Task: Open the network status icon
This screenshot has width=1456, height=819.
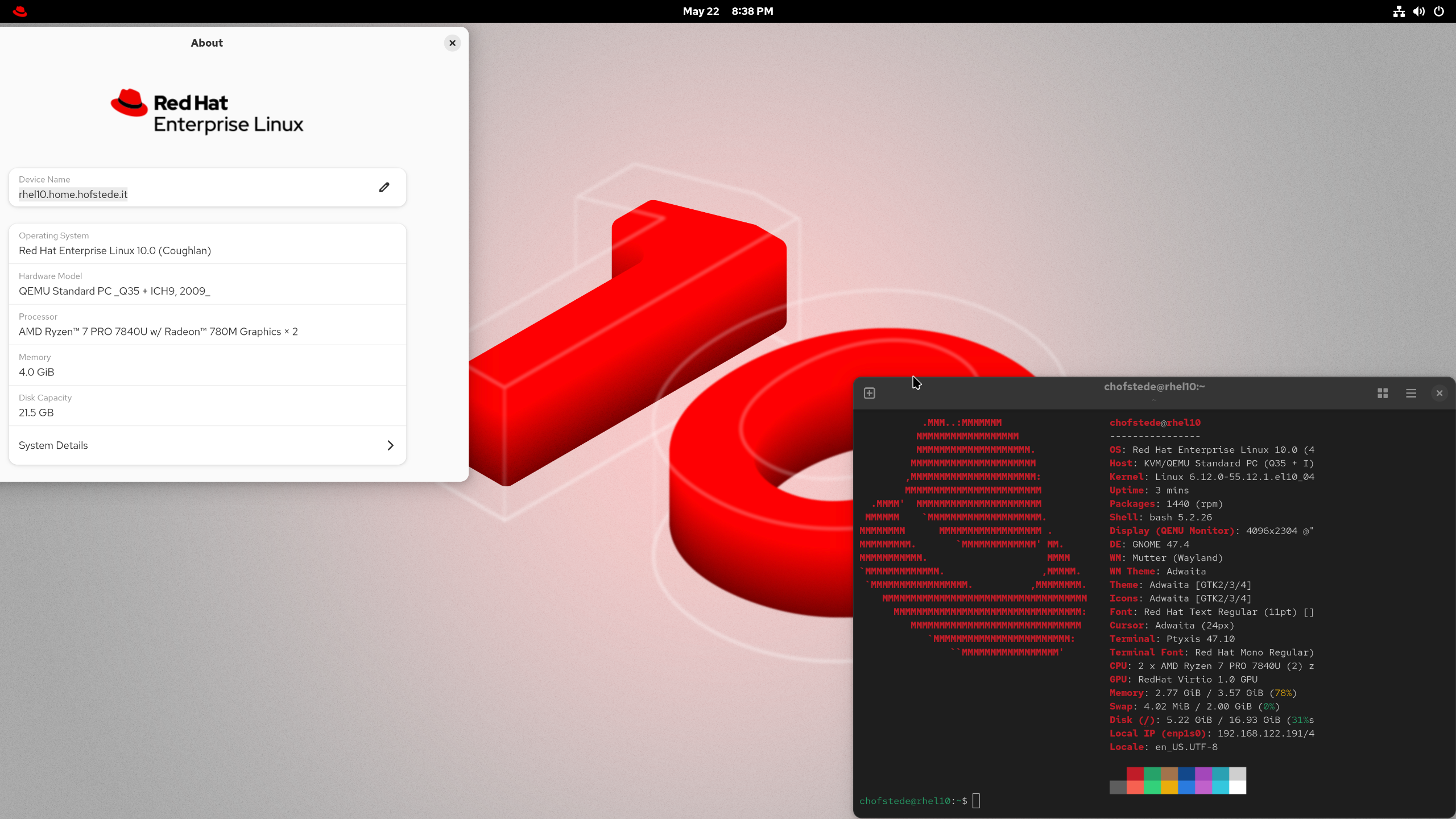Action: 1399,11
